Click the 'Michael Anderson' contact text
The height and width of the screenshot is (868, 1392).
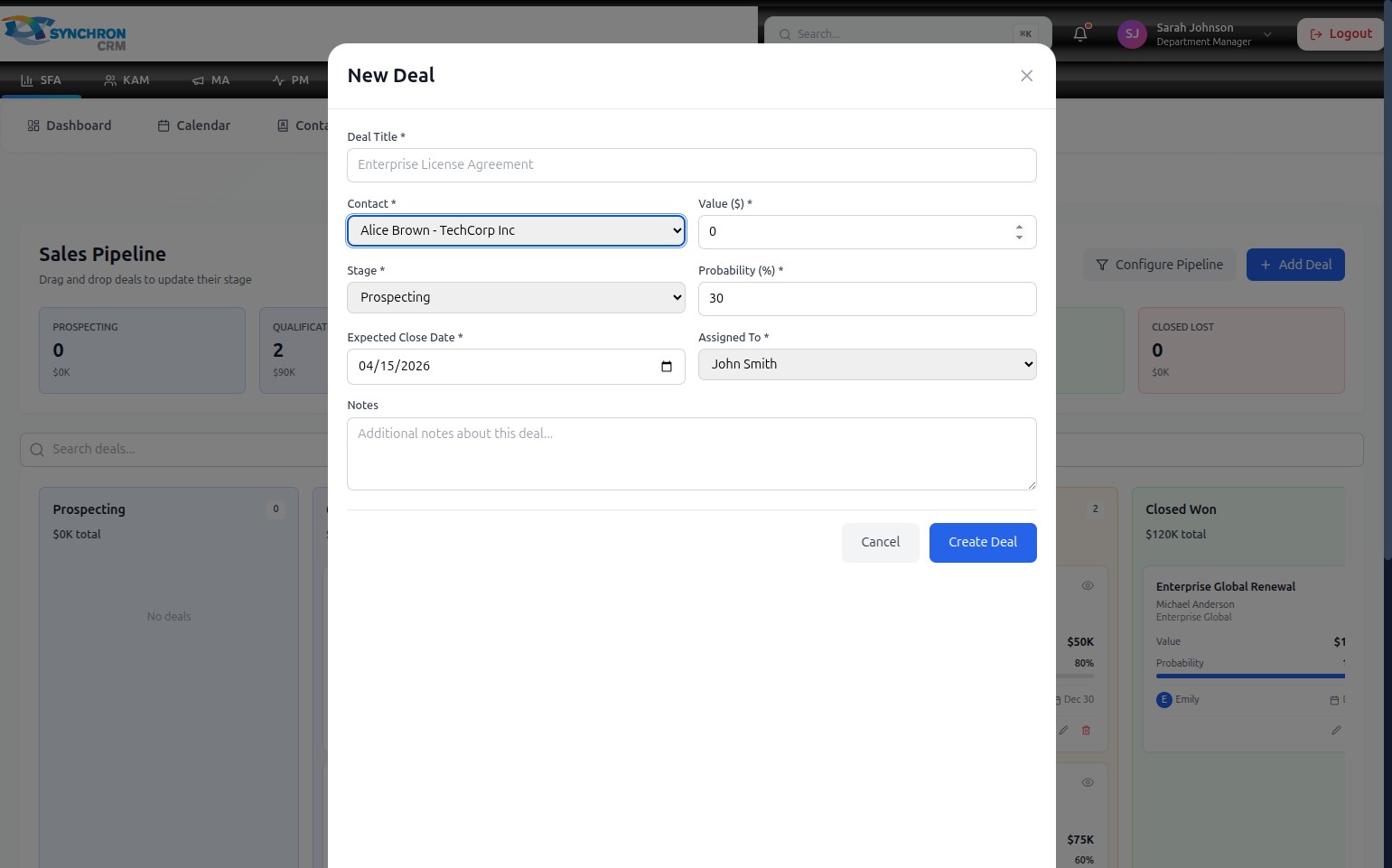[1195, 605]
